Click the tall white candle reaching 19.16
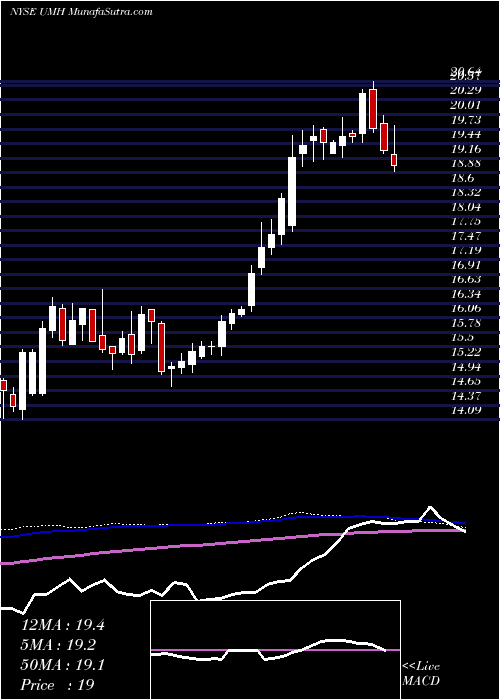 point(292,191)
